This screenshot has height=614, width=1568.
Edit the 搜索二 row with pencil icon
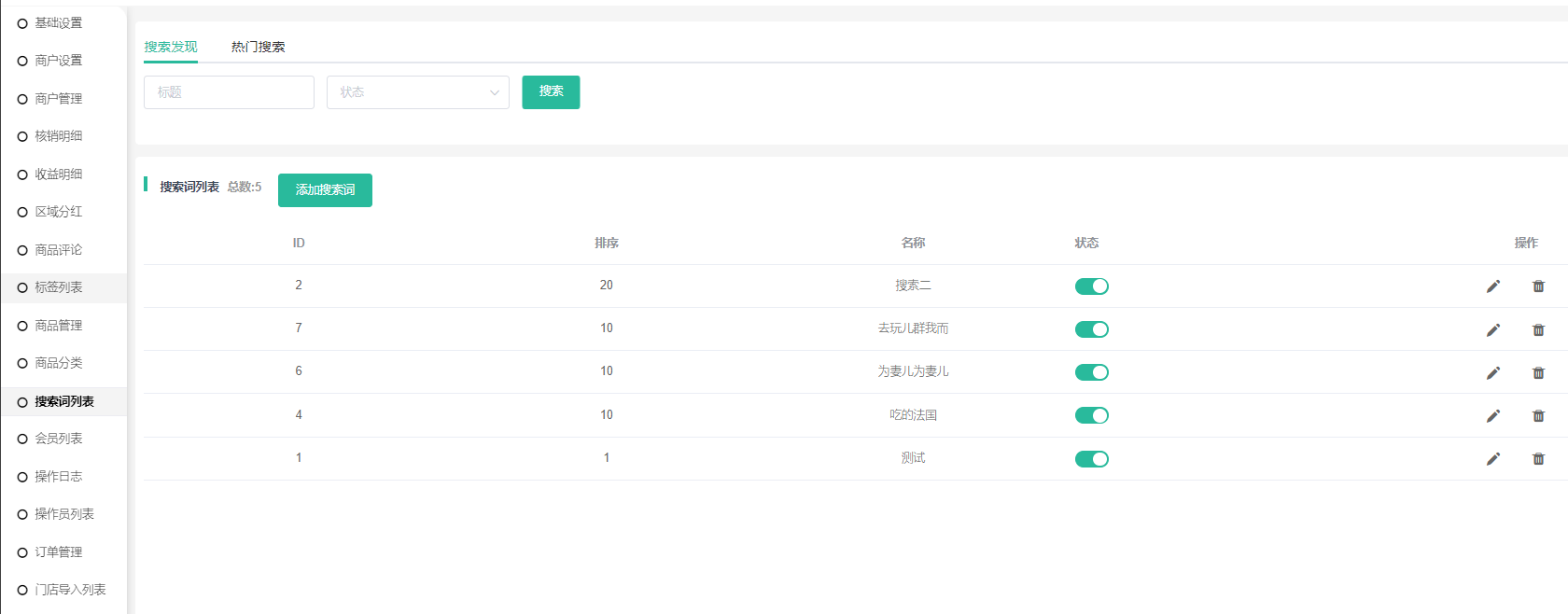[1493, 286]
